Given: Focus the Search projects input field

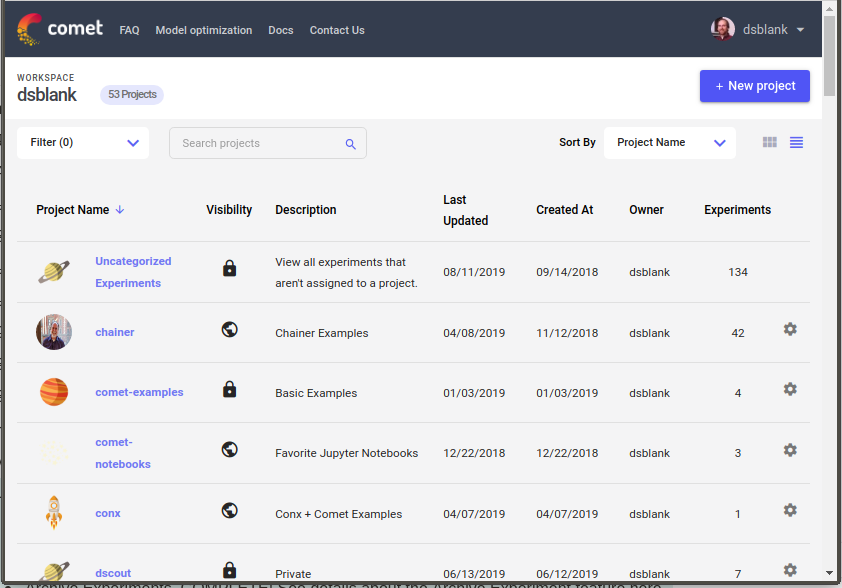Looking at the screenshot, I should pyautogui.click(x=268, y=143).
